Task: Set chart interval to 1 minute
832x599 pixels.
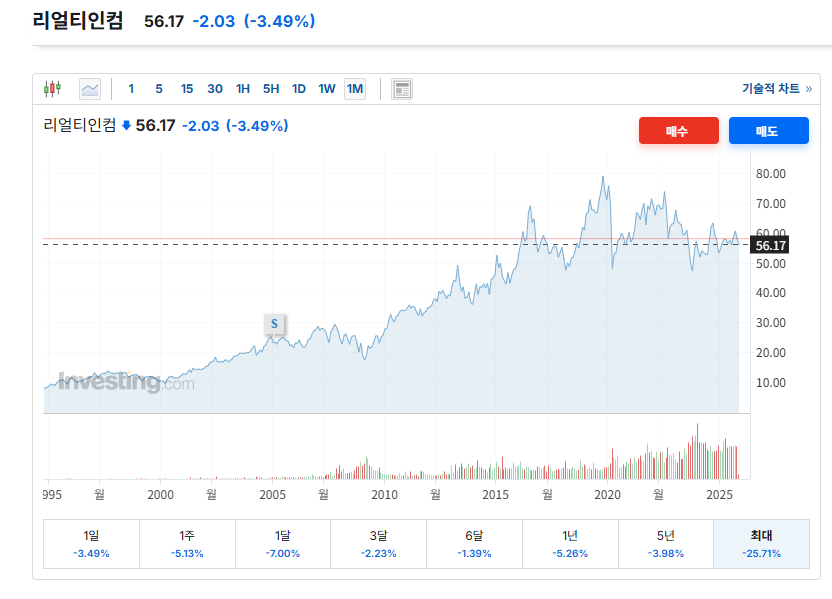Action: [x=131, y=89]
